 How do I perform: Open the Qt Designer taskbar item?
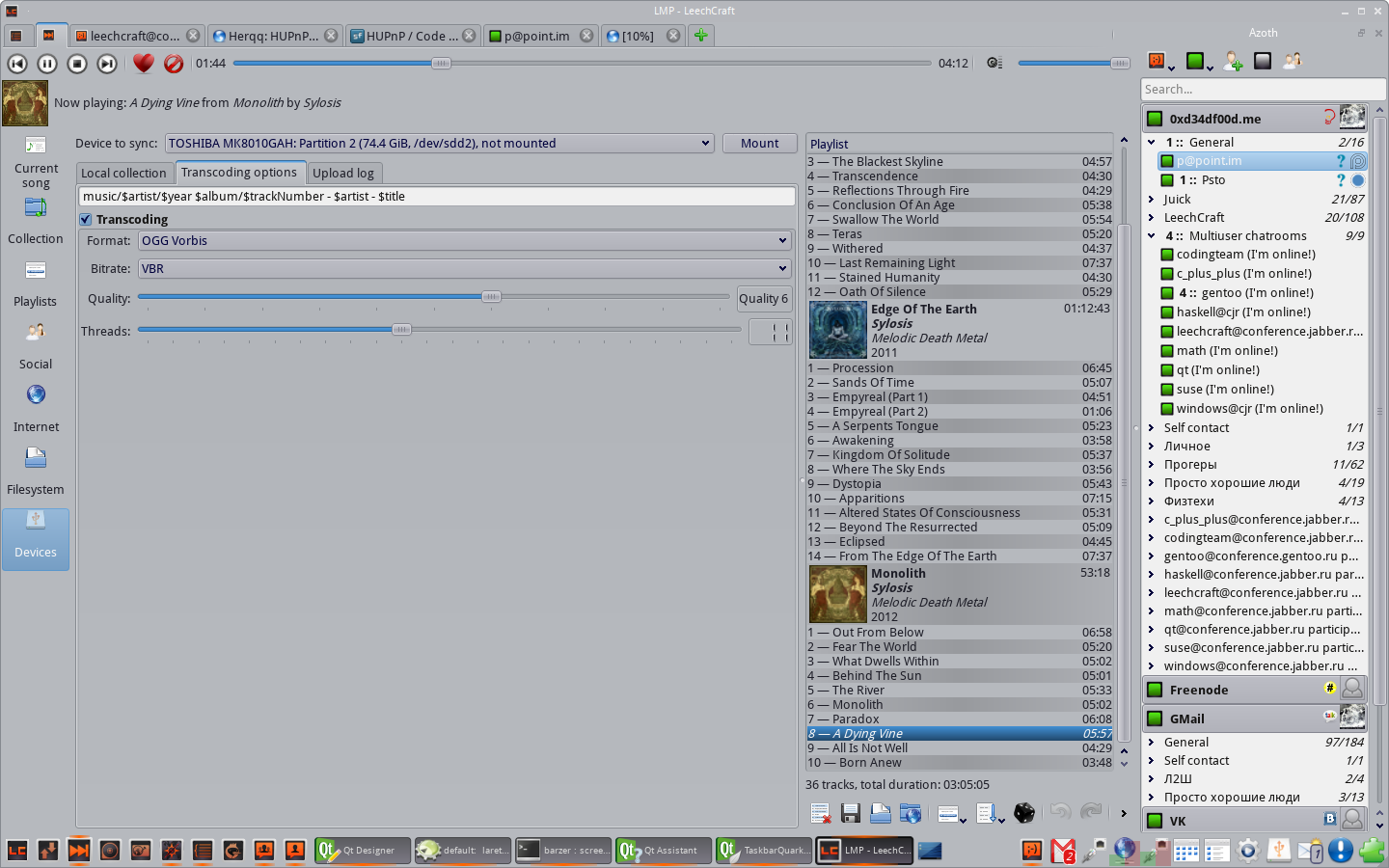363,850
